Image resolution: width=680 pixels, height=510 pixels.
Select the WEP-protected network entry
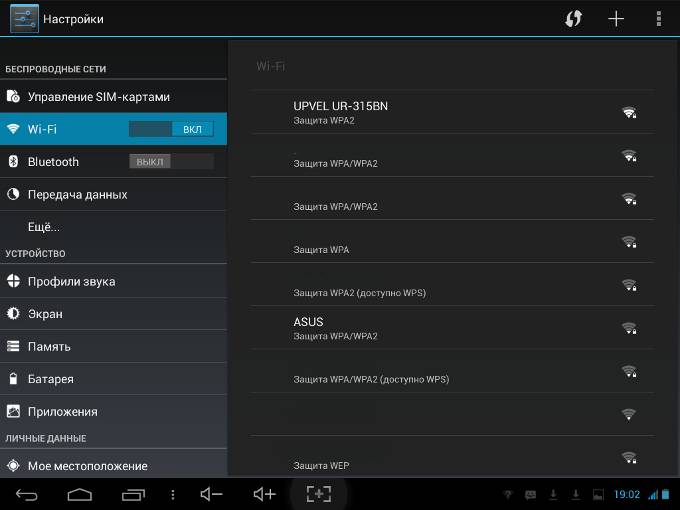pyautogui.click(x=452, y=458)
